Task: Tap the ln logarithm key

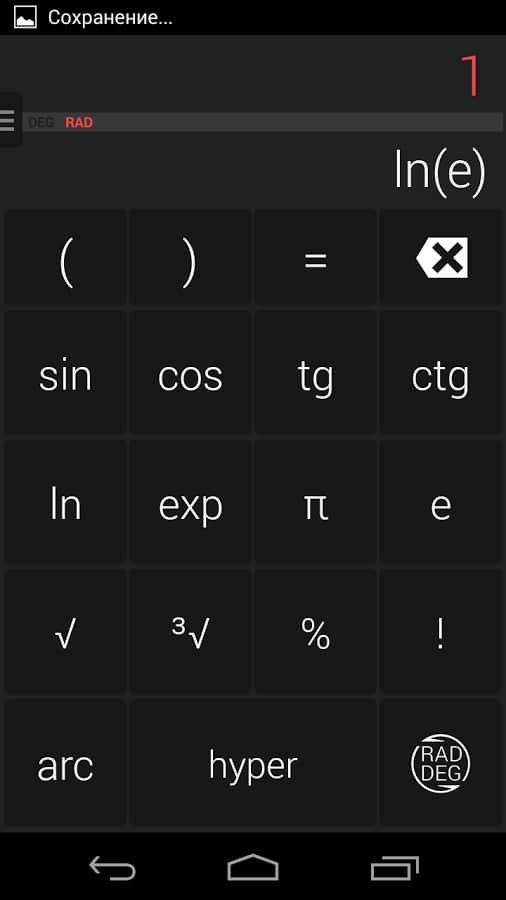Action: (x=65, y=503)
